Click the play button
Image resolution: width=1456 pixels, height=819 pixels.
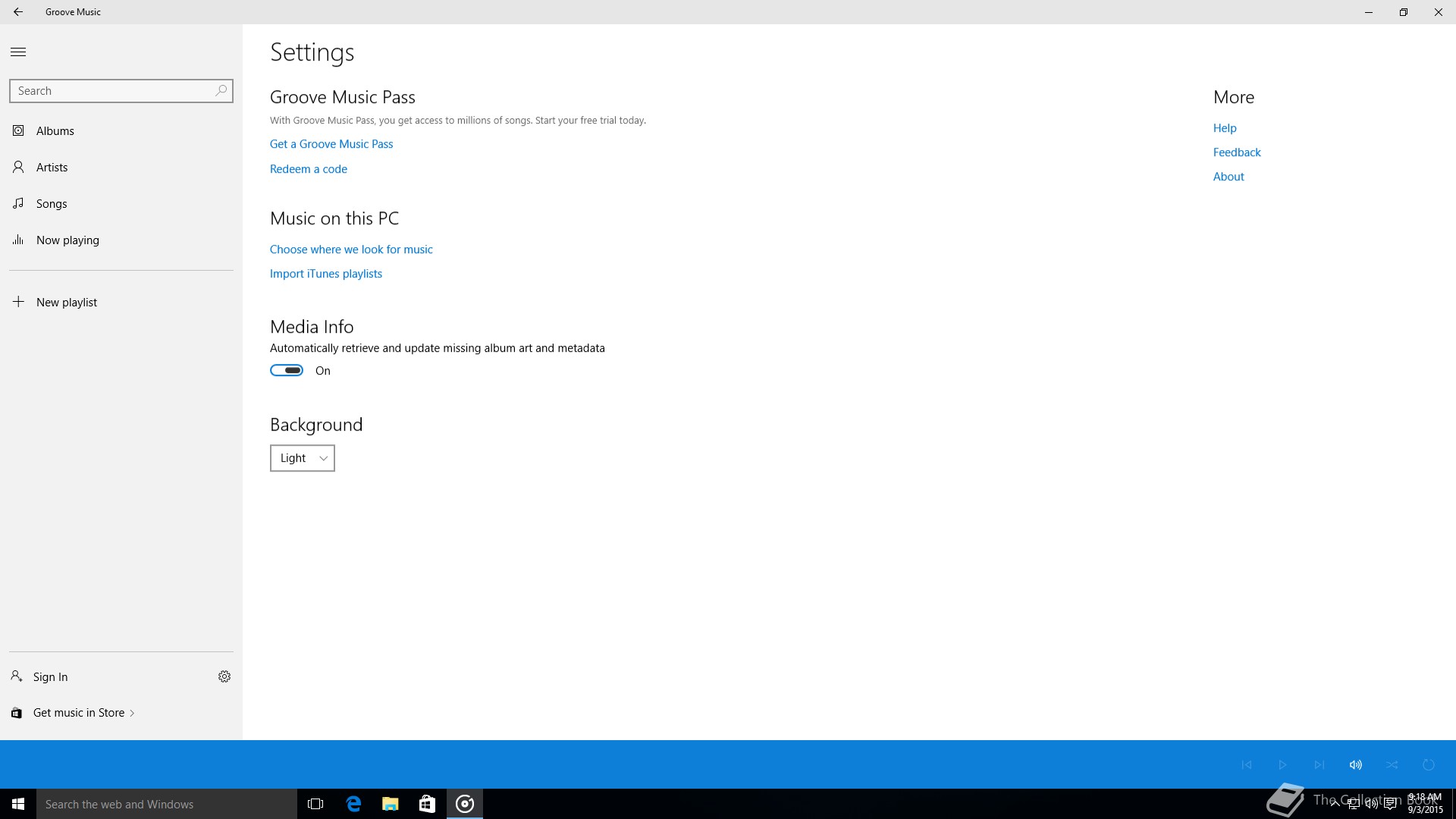click(x=1283, y=764)
